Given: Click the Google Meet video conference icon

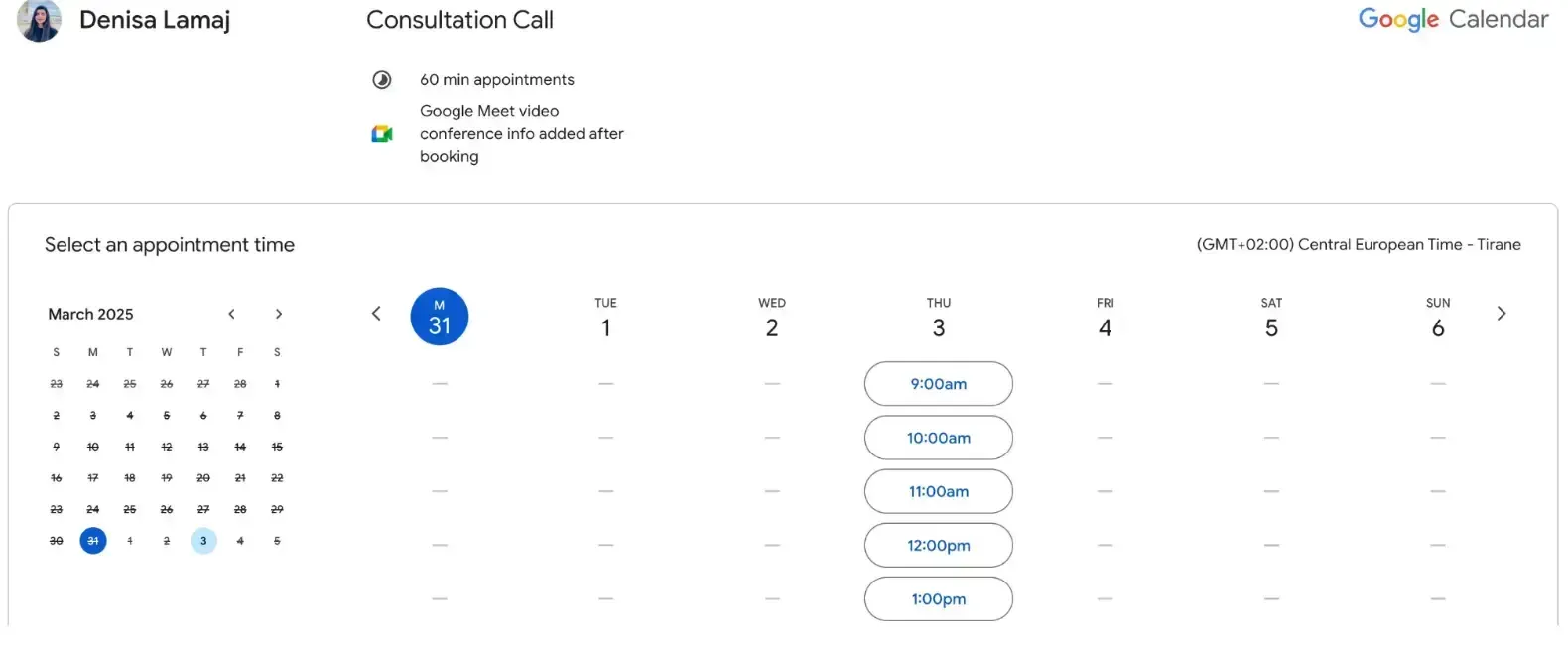Looking at the screenshot, I should tap(382, 133).
